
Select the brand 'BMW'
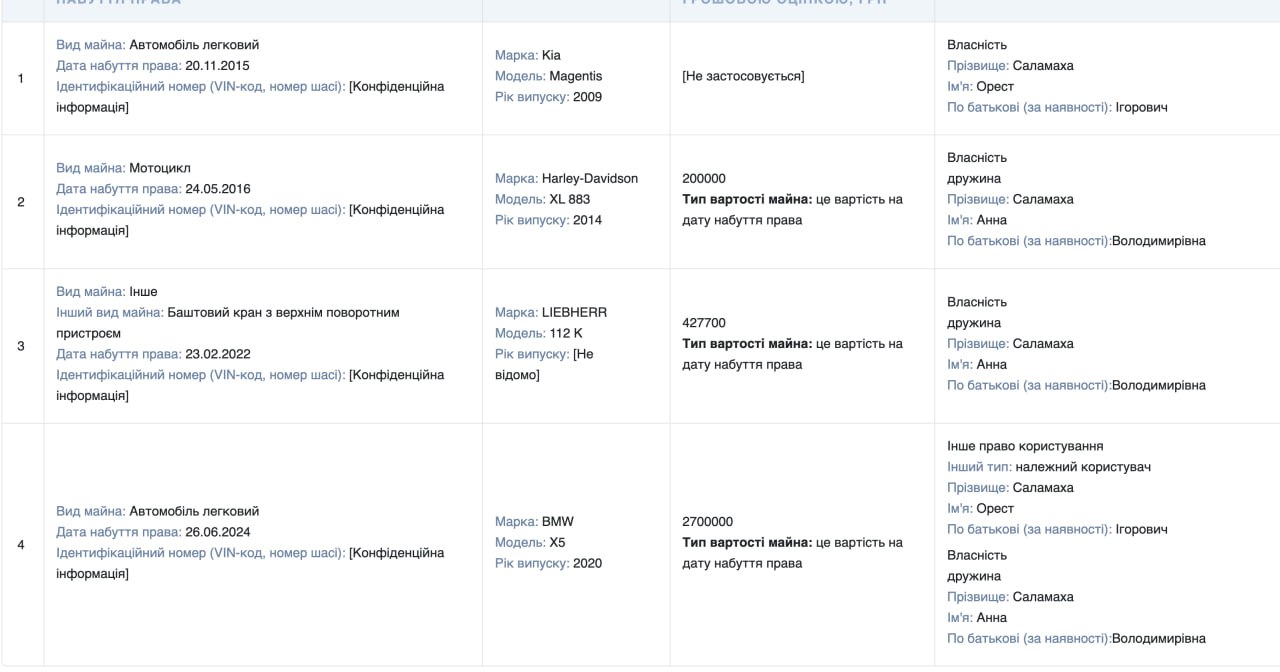pos(558,521)
